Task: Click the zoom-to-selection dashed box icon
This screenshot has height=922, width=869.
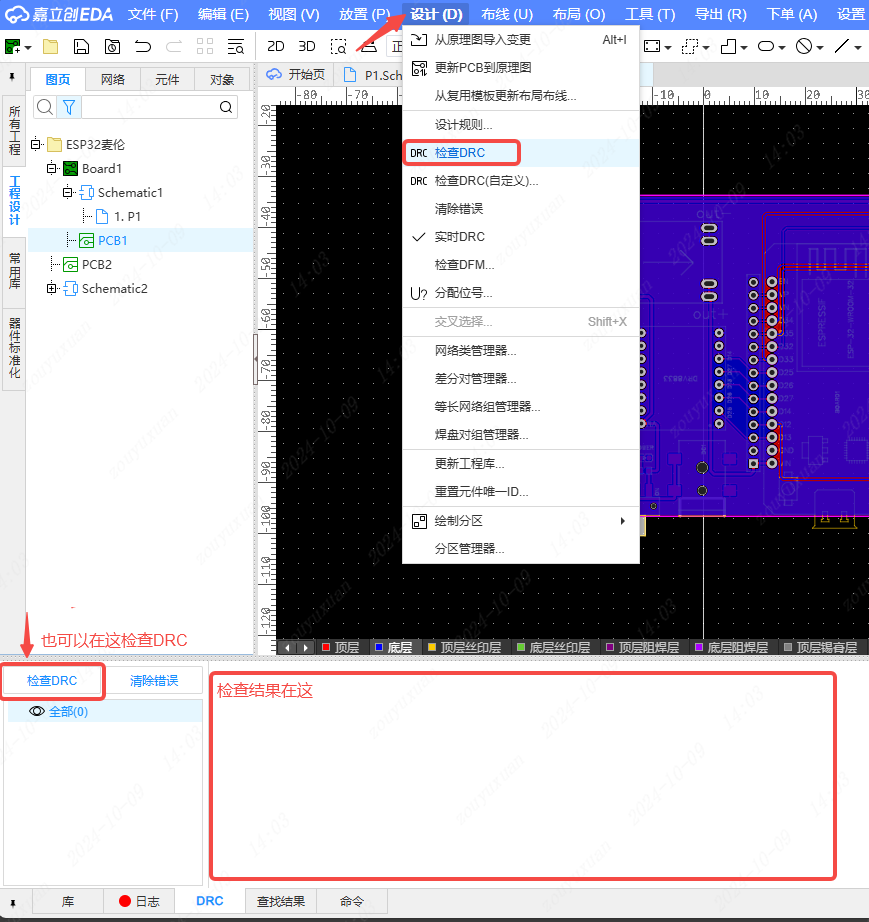Action: tap(338, 46)
